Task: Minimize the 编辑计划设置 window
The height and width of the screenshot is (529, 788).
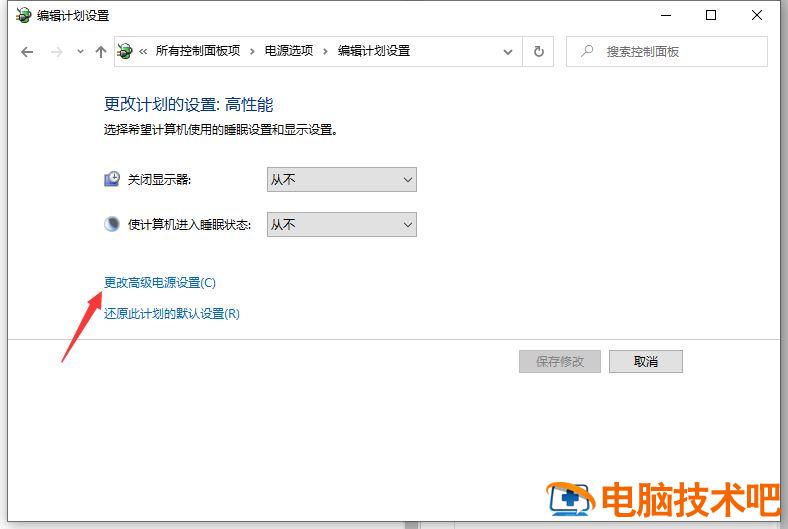Action: [666, 16]
